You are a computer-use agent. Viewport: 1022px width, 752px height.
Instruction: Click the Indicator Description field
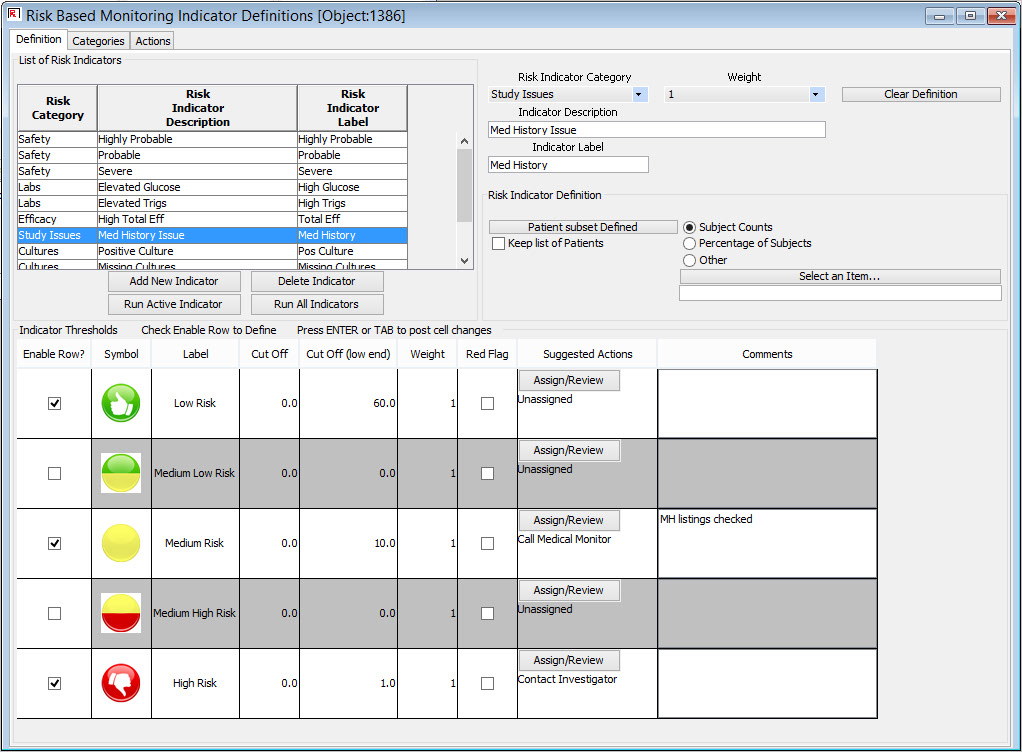(x=657, y=130)
